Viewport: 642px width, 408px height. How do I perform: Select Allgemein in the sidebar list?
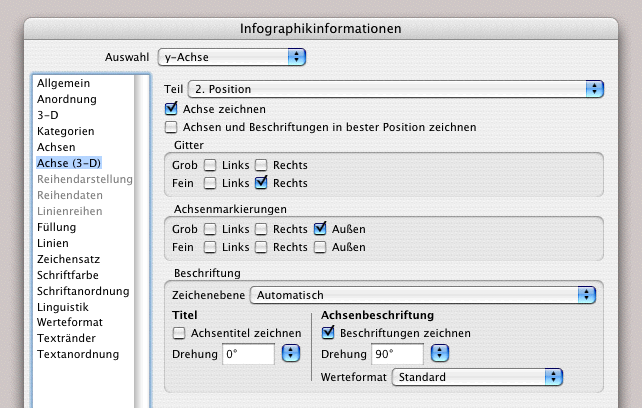coord(64,82)
